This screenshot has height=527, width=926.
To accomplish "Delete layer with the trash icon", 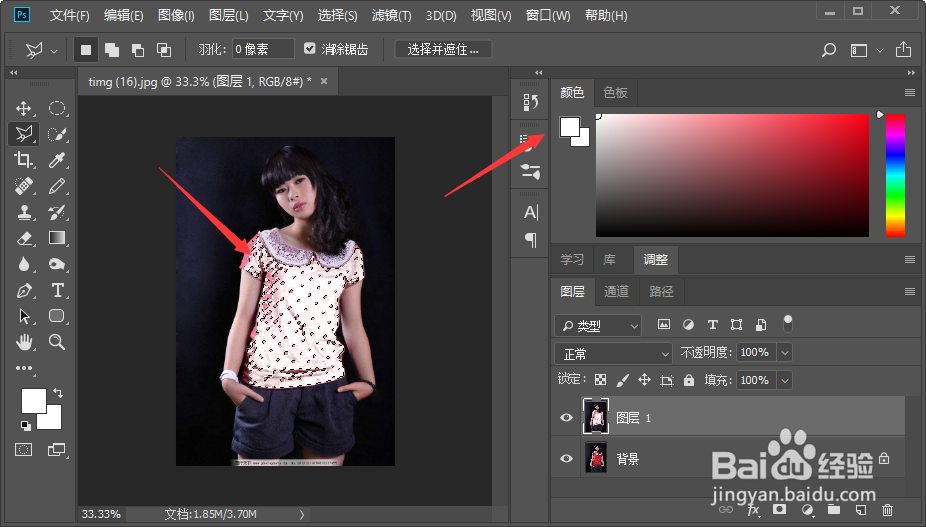I will tap(887, 509).
